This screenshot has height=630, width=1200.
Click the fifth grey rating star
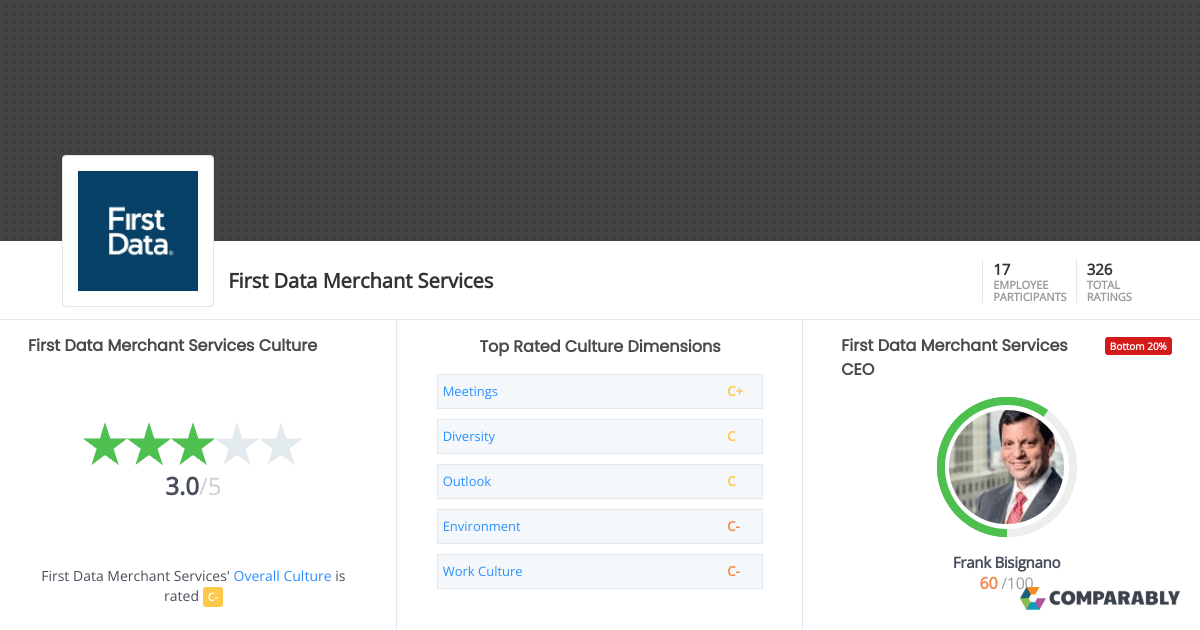click(x=280, y=444)
